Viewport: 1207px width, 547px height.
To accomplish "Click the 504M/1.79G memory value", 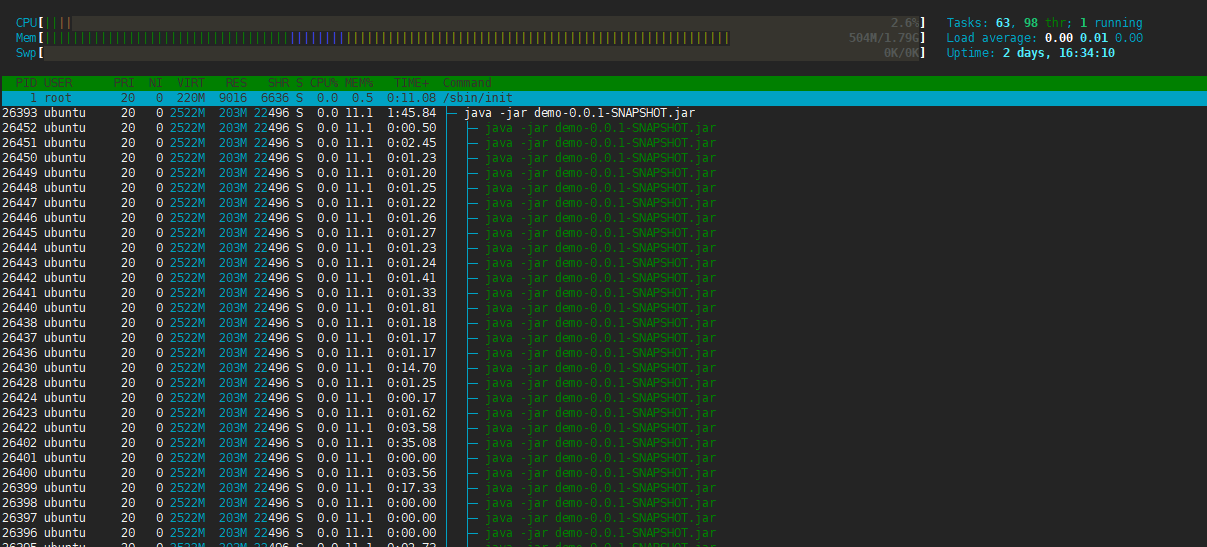I will 883,38.
